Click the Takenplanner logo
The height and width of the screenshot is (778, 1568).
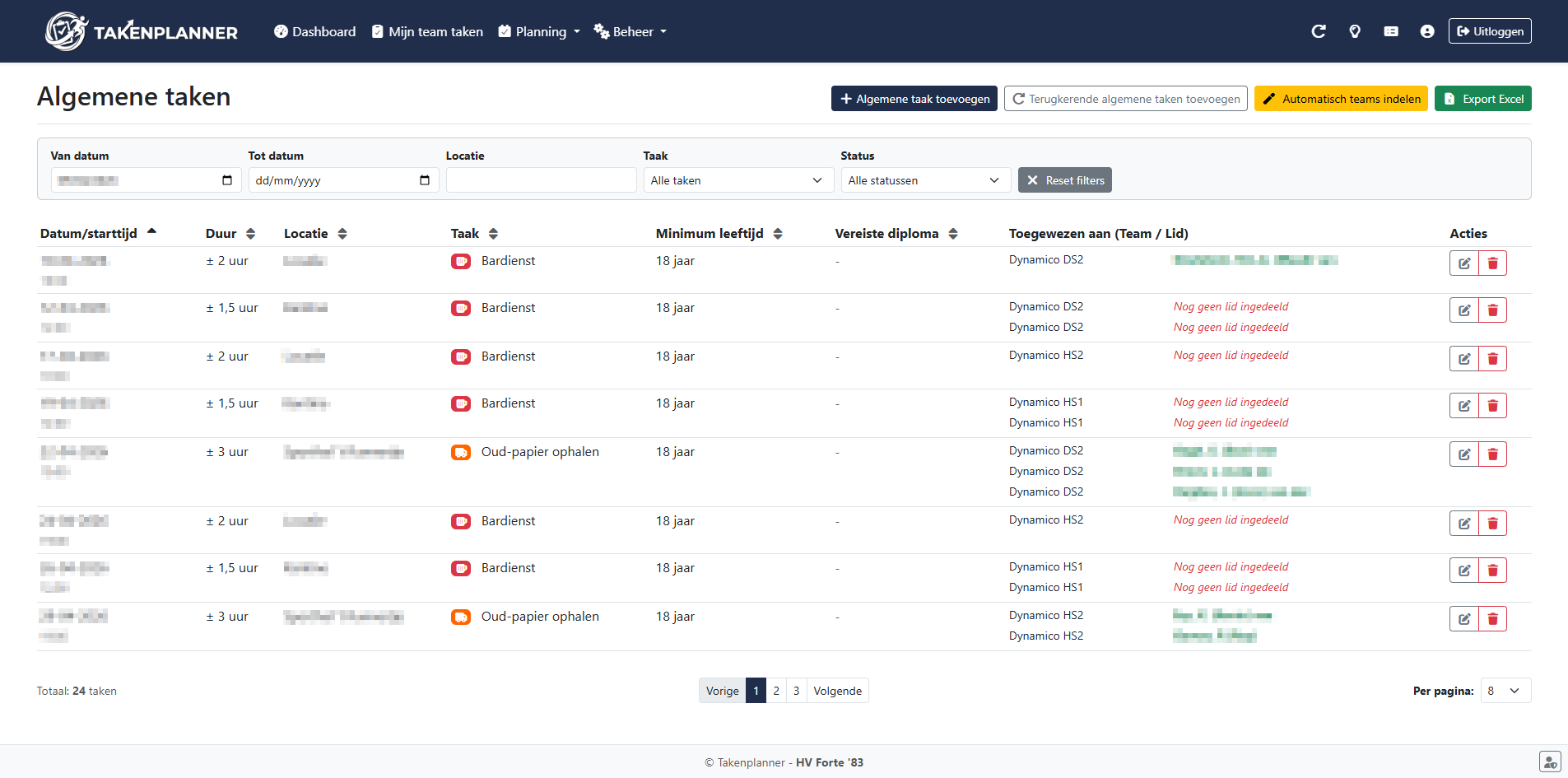[x=141, y=31]
